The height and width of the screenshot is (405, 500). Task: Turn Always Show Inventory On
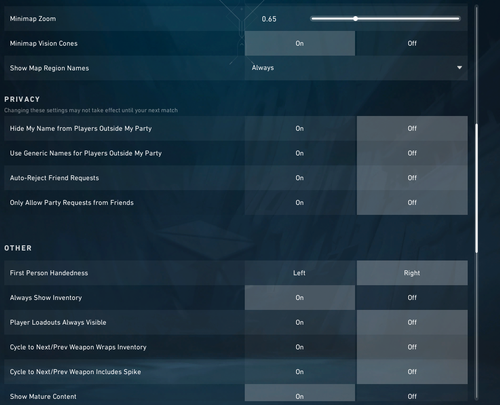coord(300,298)
